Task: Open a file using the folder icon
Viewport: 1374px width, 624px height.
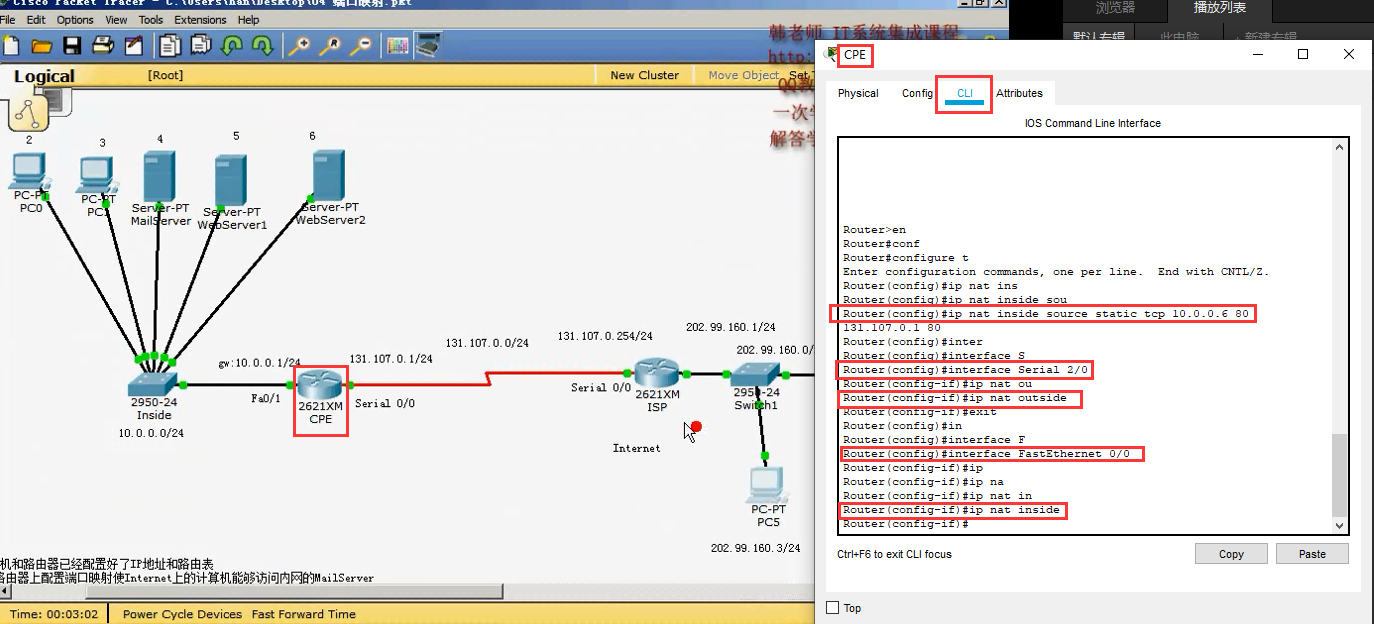Action: 41,45
